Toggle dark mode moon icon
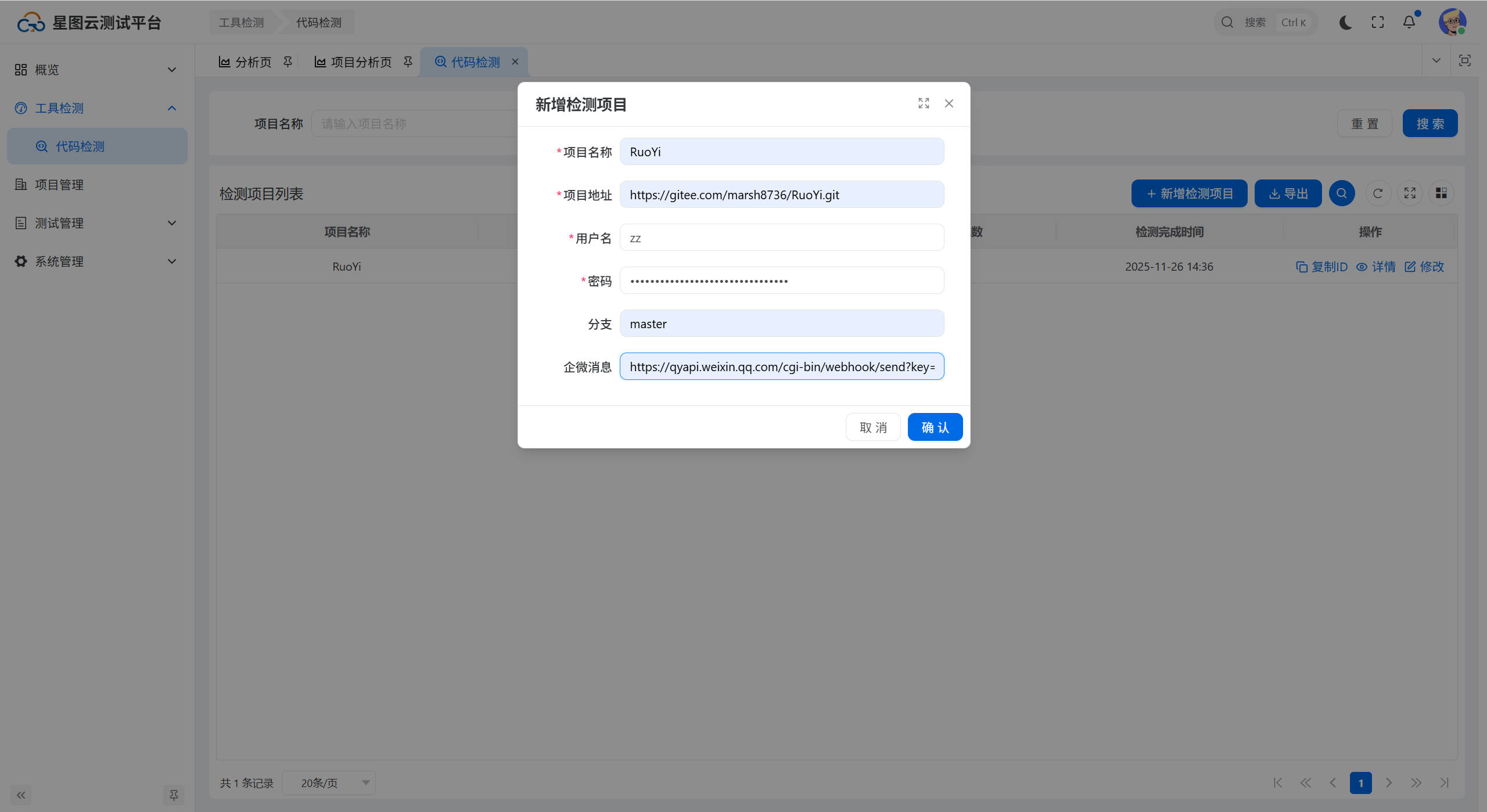Screen dimensions: 1487x812 click(1346, 23)
